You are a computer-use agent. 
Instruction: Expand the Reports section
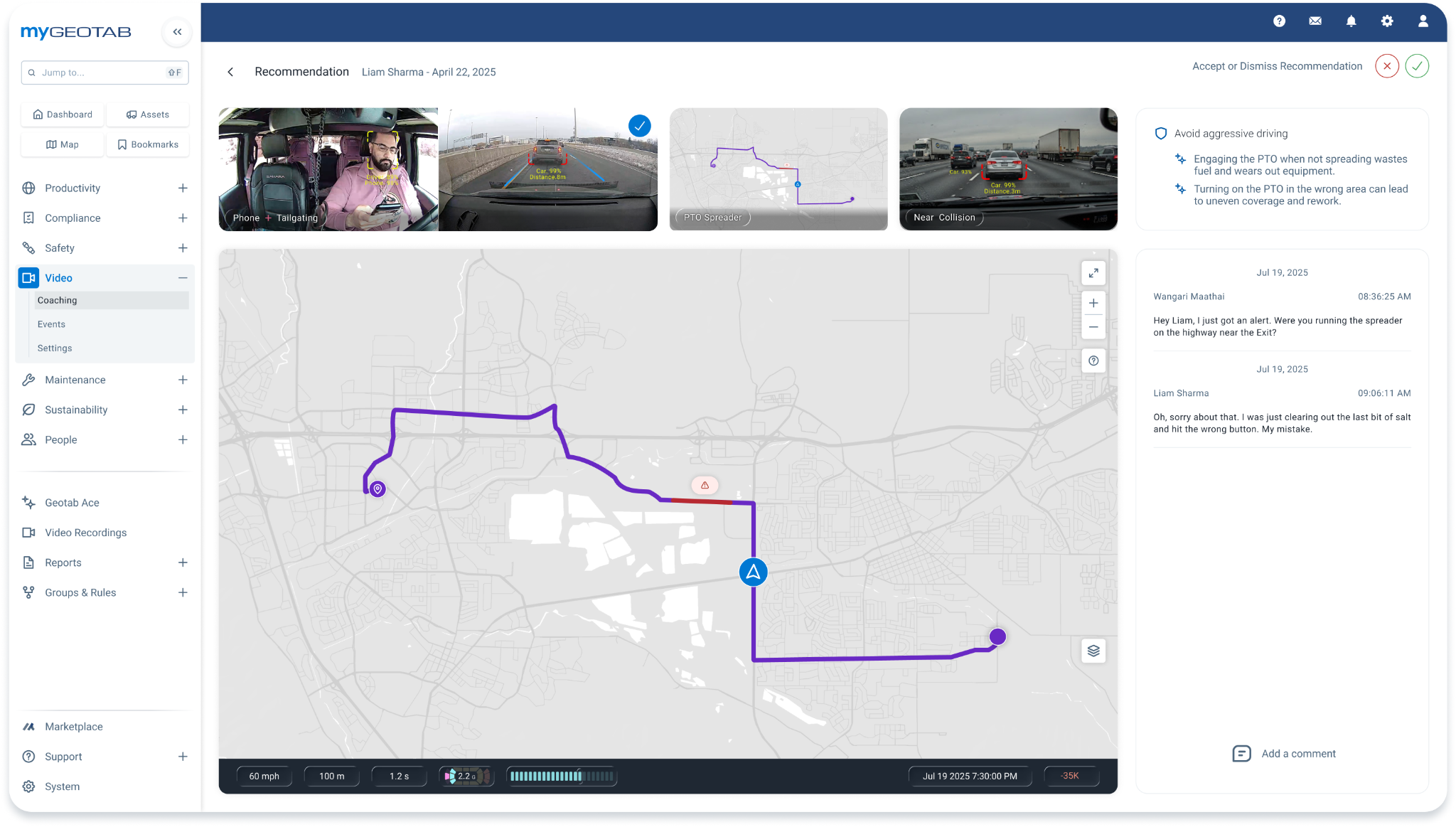183,562
